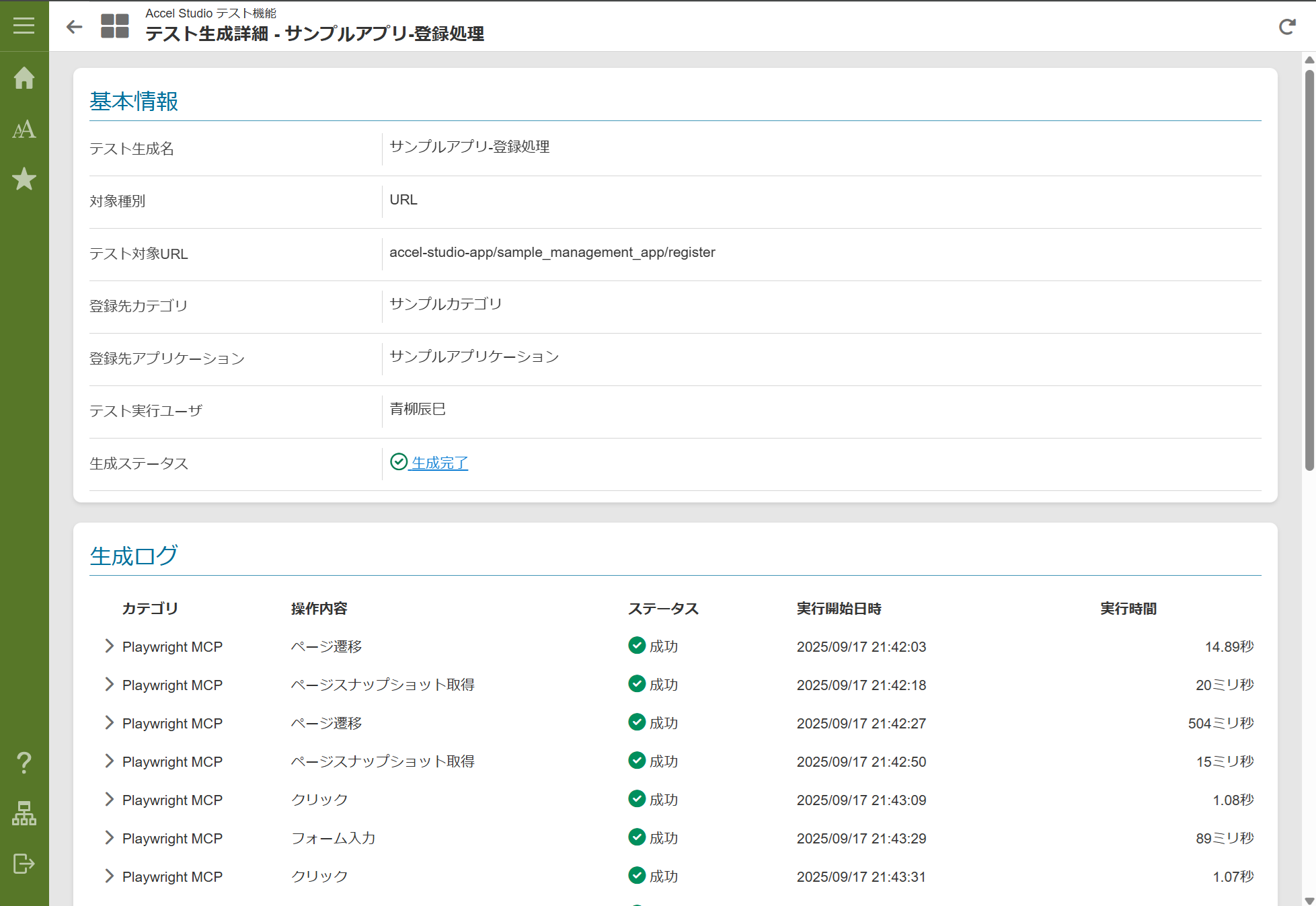Open favorites with the star icon
The width and height of the screenshot is (1316, 906).
tap(24, 179)
